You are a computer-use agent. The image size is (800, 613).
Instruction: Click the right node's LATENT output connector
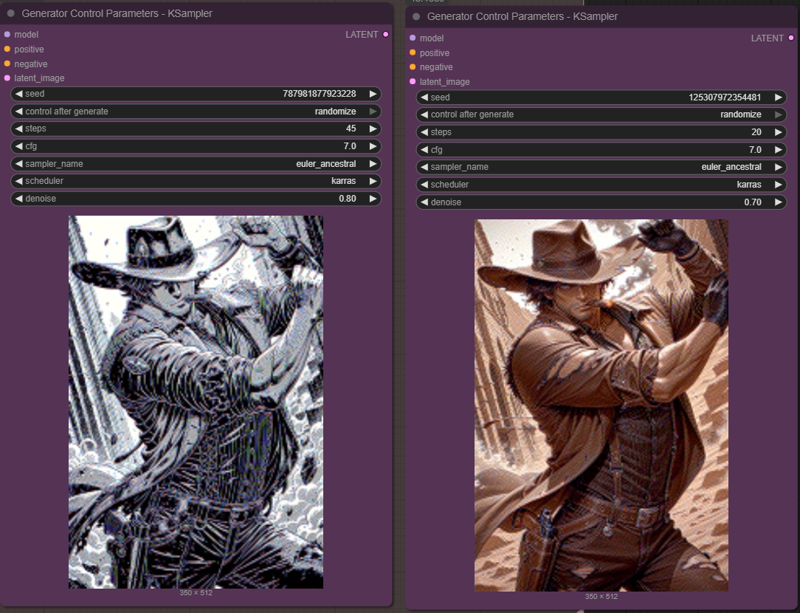click(791, 38)
